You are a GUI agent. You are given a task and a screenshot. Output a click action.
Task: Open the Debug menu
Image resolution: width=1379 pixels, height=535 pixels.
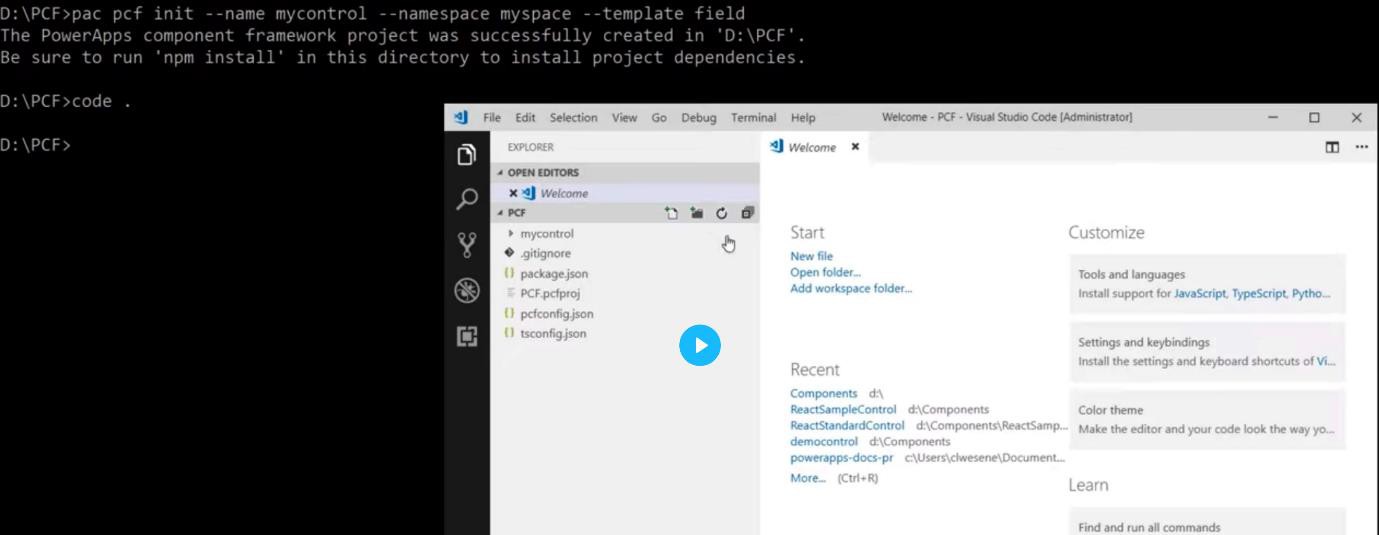[699, 118]
